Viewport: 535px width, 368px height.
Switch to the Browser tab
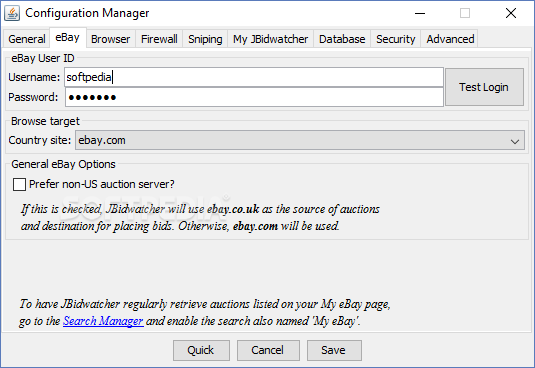(x=110, y=39)
